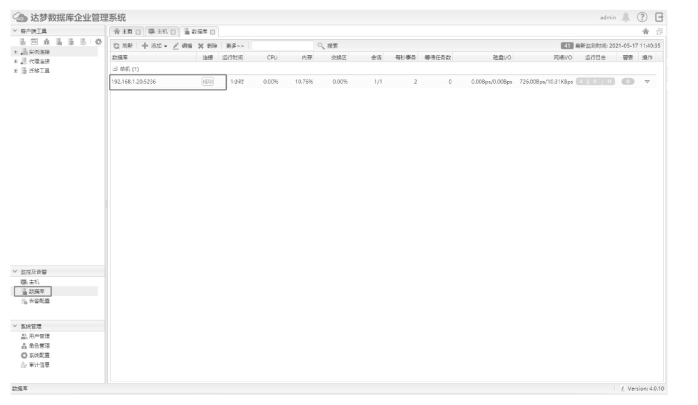Sort by the CPU column header
The image size is (698, 405).
click(272, 57)
